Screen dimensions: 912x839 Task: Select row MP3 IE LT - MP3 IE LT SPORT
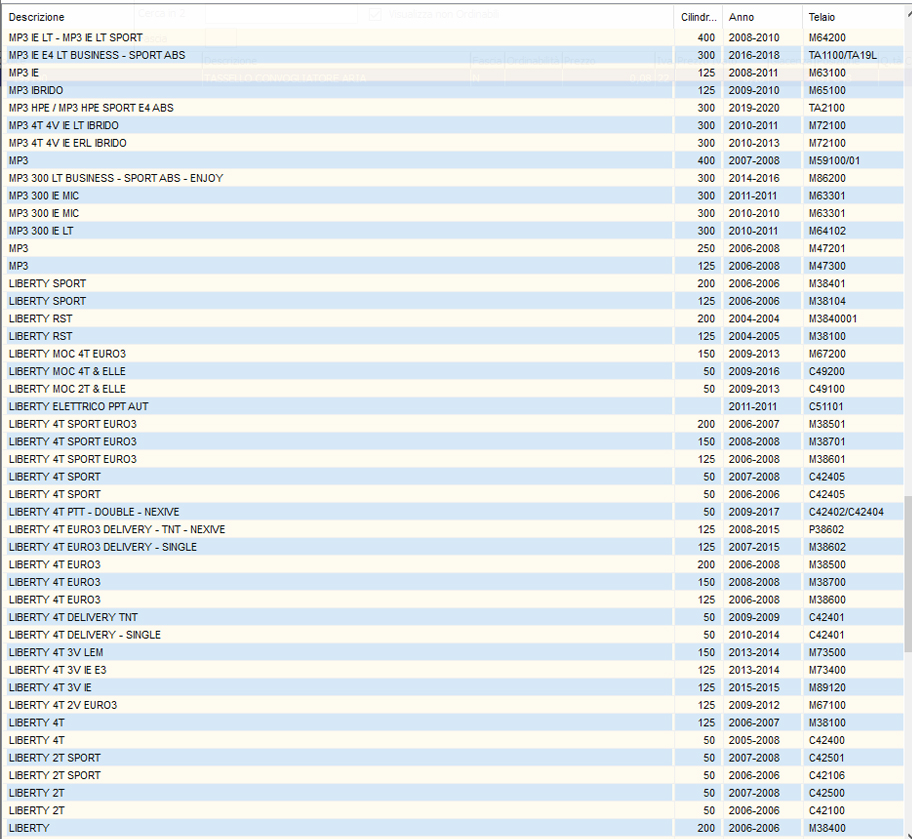(x=453, y=38)
